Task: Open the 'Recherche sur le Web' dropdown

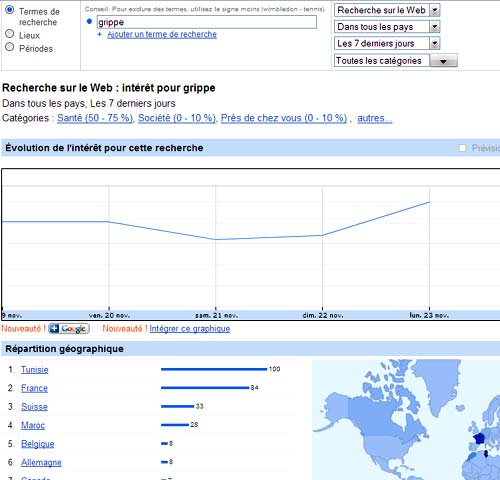Action: coord(387,10)
